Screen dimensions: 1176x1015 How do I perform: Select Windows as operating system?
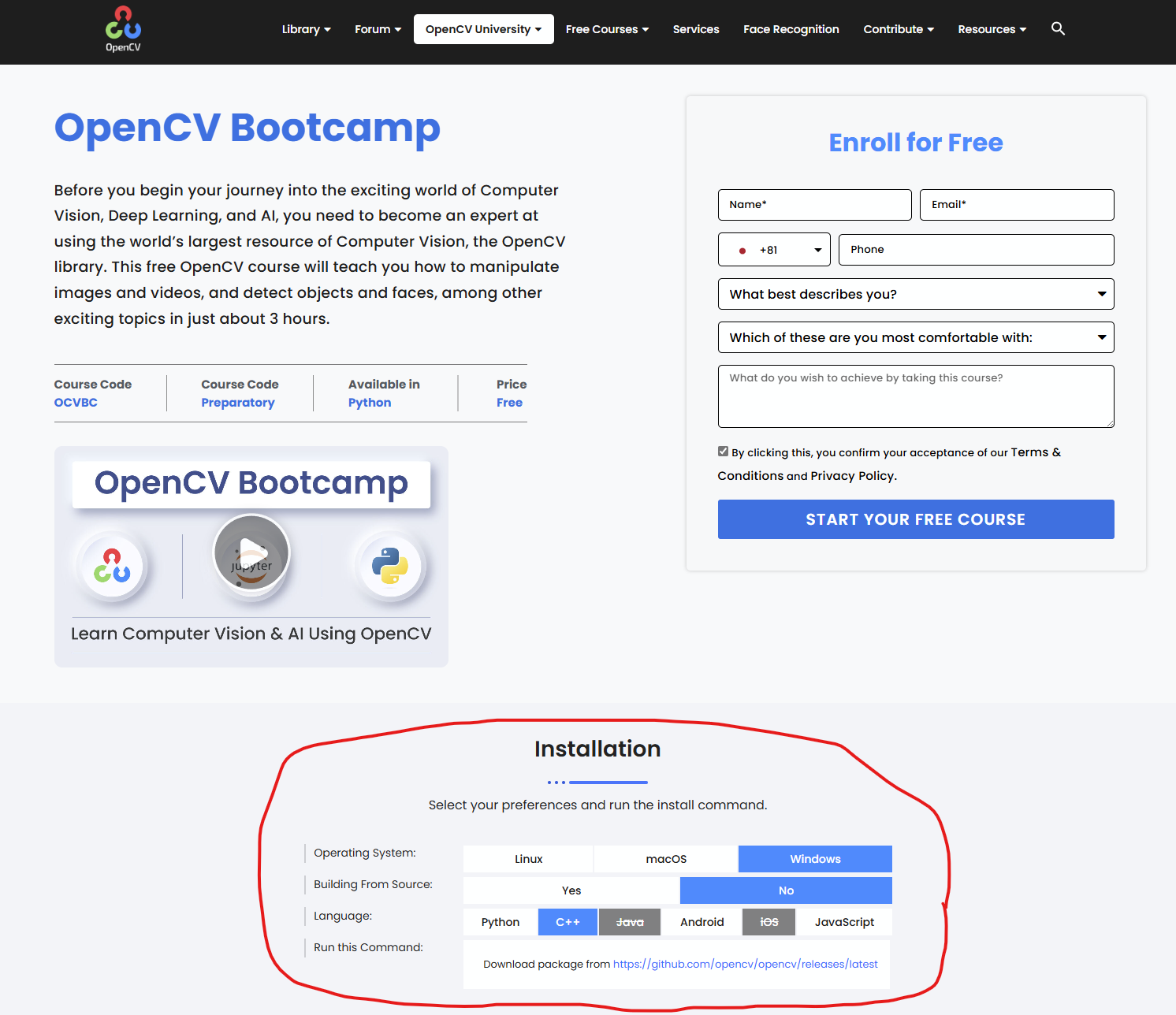click(x=815, y=859)
